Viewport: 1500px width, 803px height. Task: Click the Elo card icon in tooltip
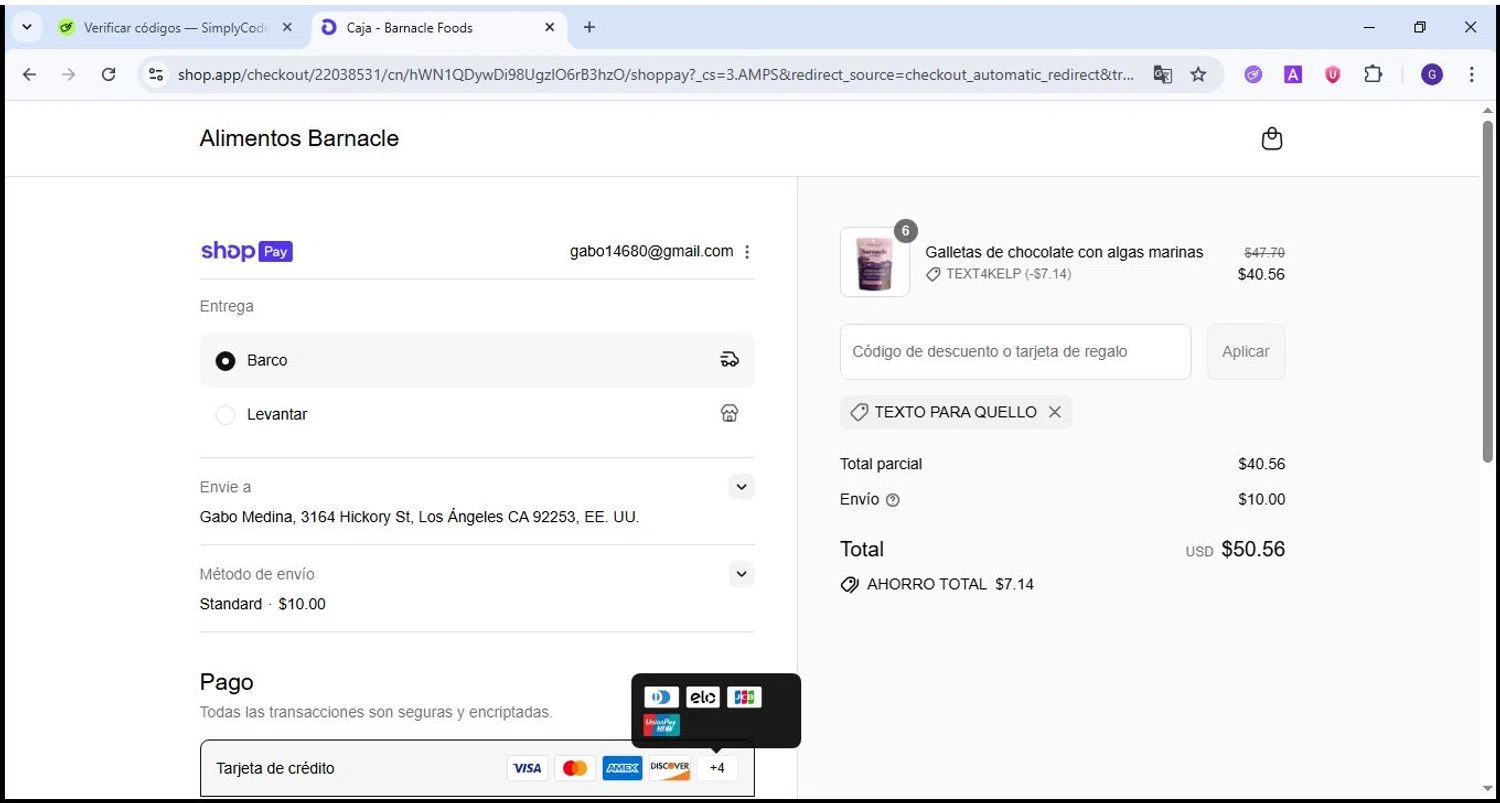click(x=703, y=697)
